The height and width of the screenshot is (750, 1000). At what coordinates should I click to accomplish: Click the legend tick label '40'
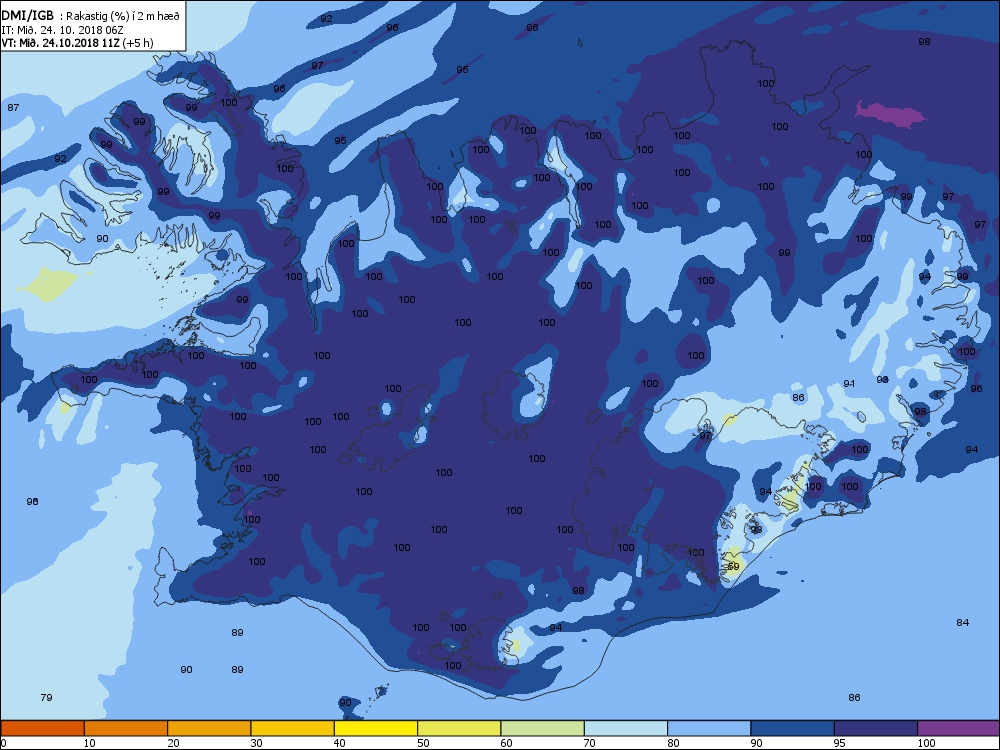(339, 743)
